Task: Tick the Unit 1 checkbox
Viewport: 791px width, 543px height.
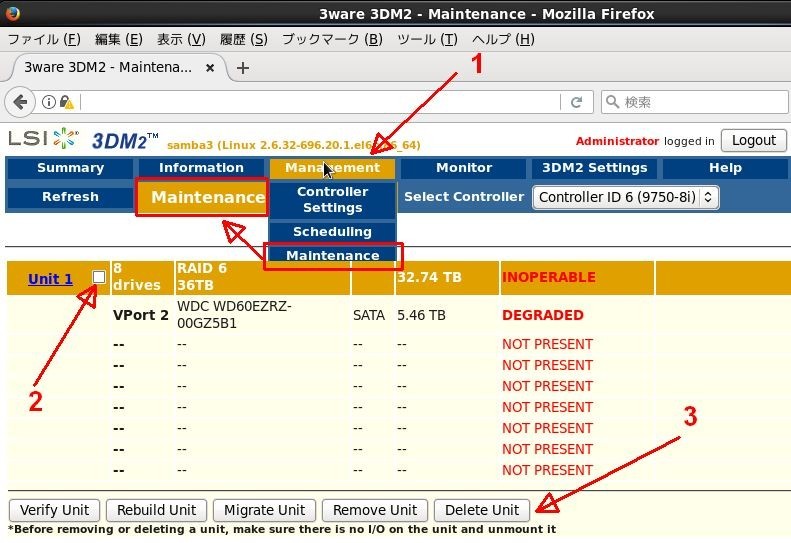Action: pos(99,277)
